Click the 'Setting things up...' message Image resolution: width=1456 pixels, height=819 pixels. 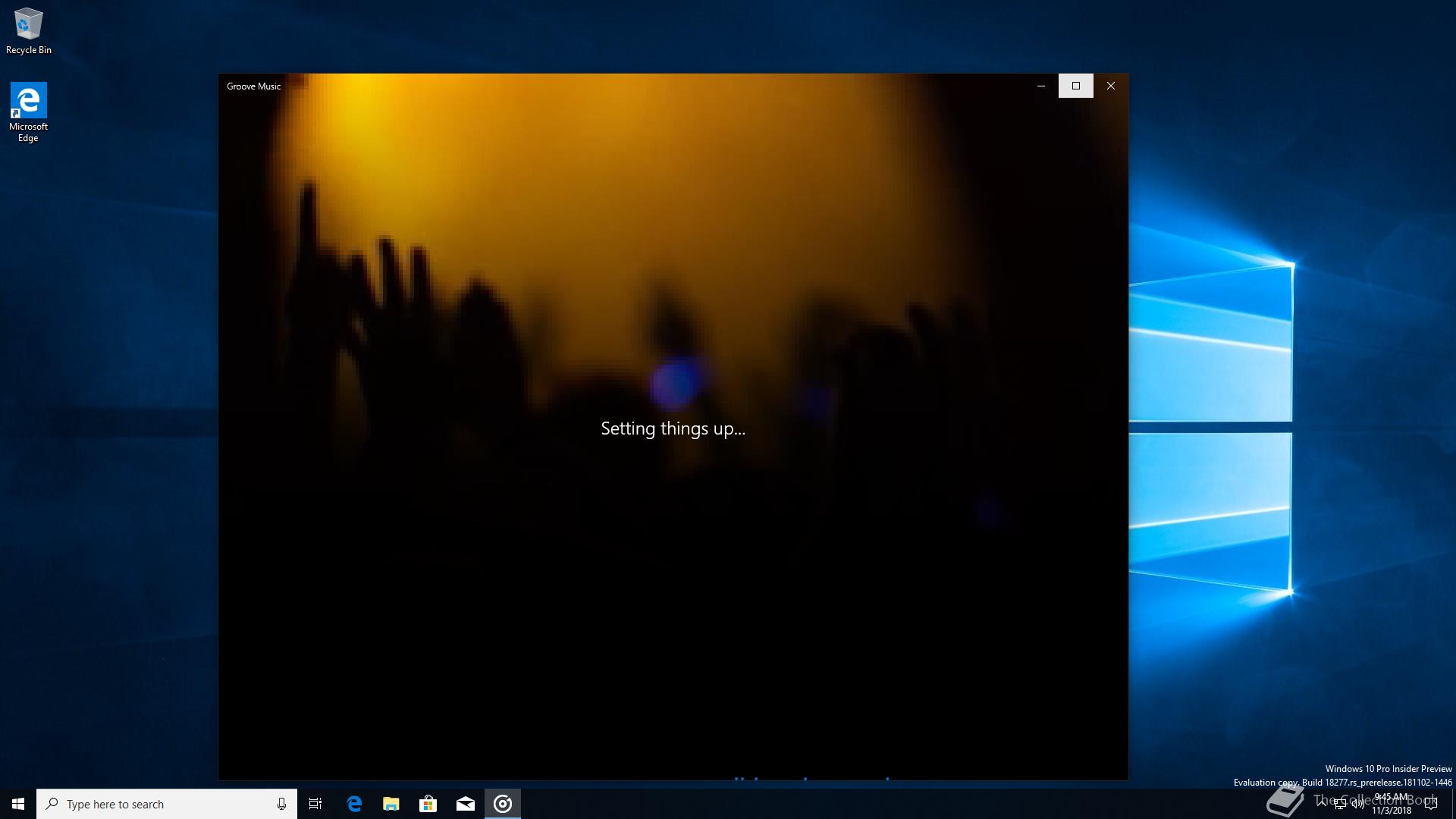point(673,429)
